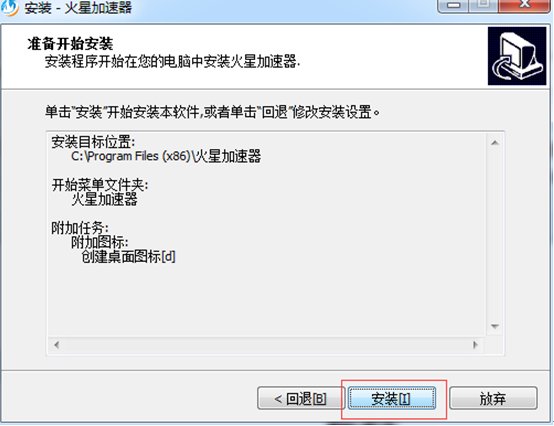Image resolution: width=554 pixels, height=426 pixels.
Task: Select the C:\Program Files (x86) path line
Action: pyautogui.click(x=166, y=156)
